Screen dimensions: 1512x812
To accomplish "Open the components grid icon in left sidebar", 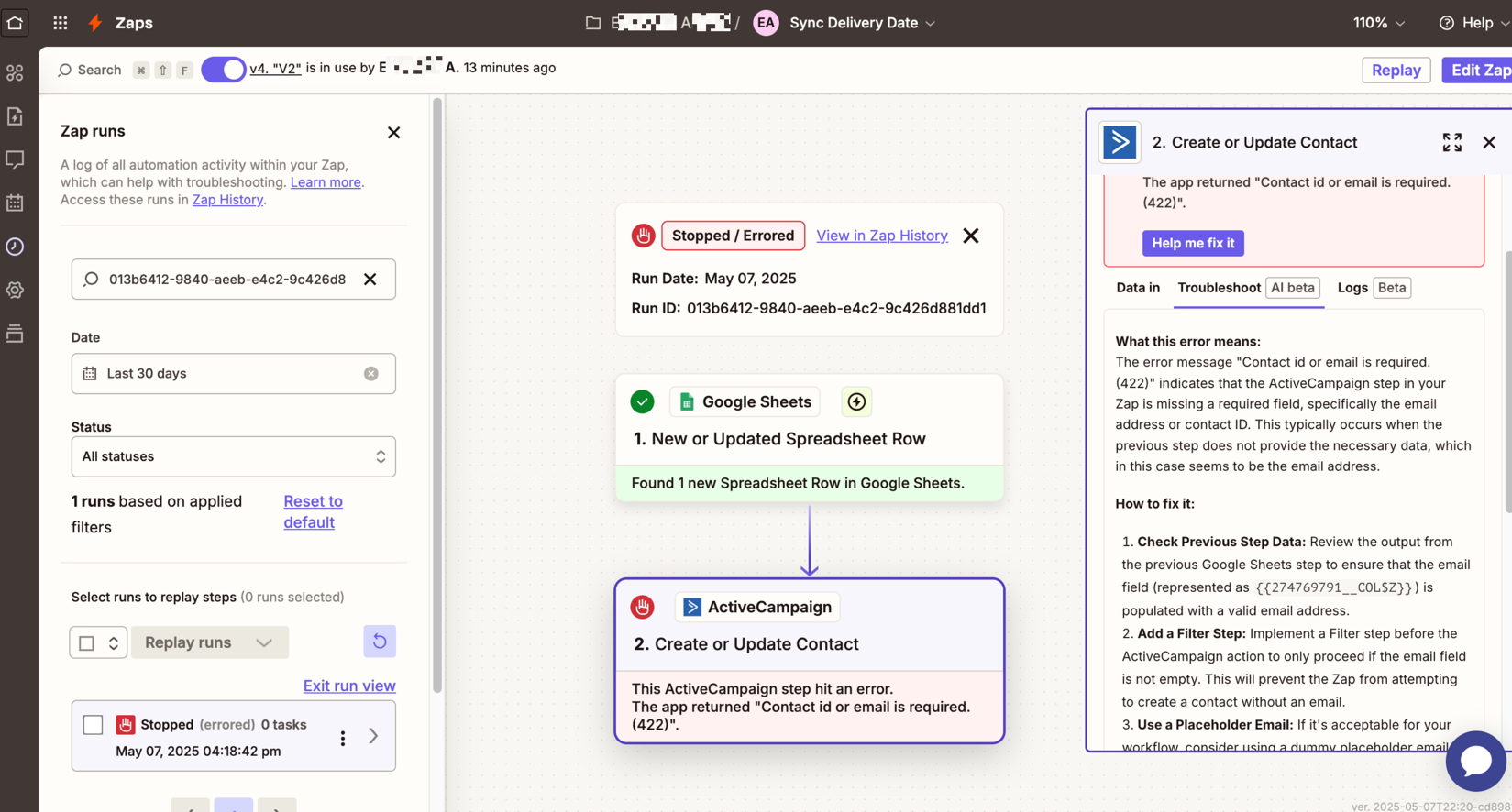I will point(15,73).
